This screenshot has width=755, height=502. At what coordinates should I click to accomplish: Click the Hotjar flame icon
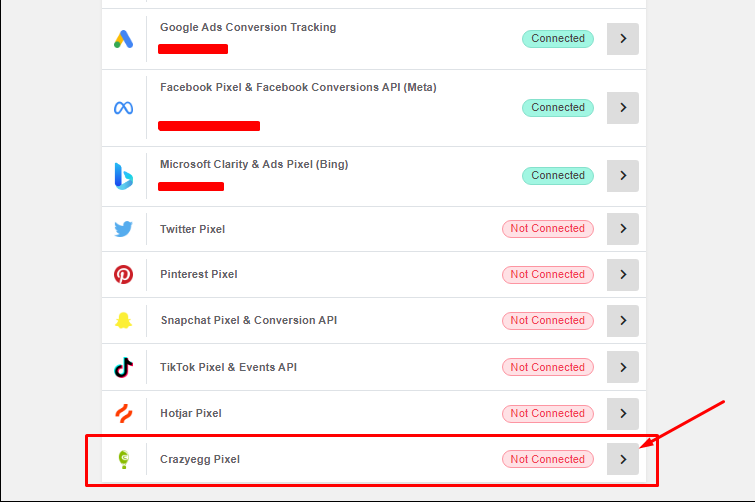point(123,413)
